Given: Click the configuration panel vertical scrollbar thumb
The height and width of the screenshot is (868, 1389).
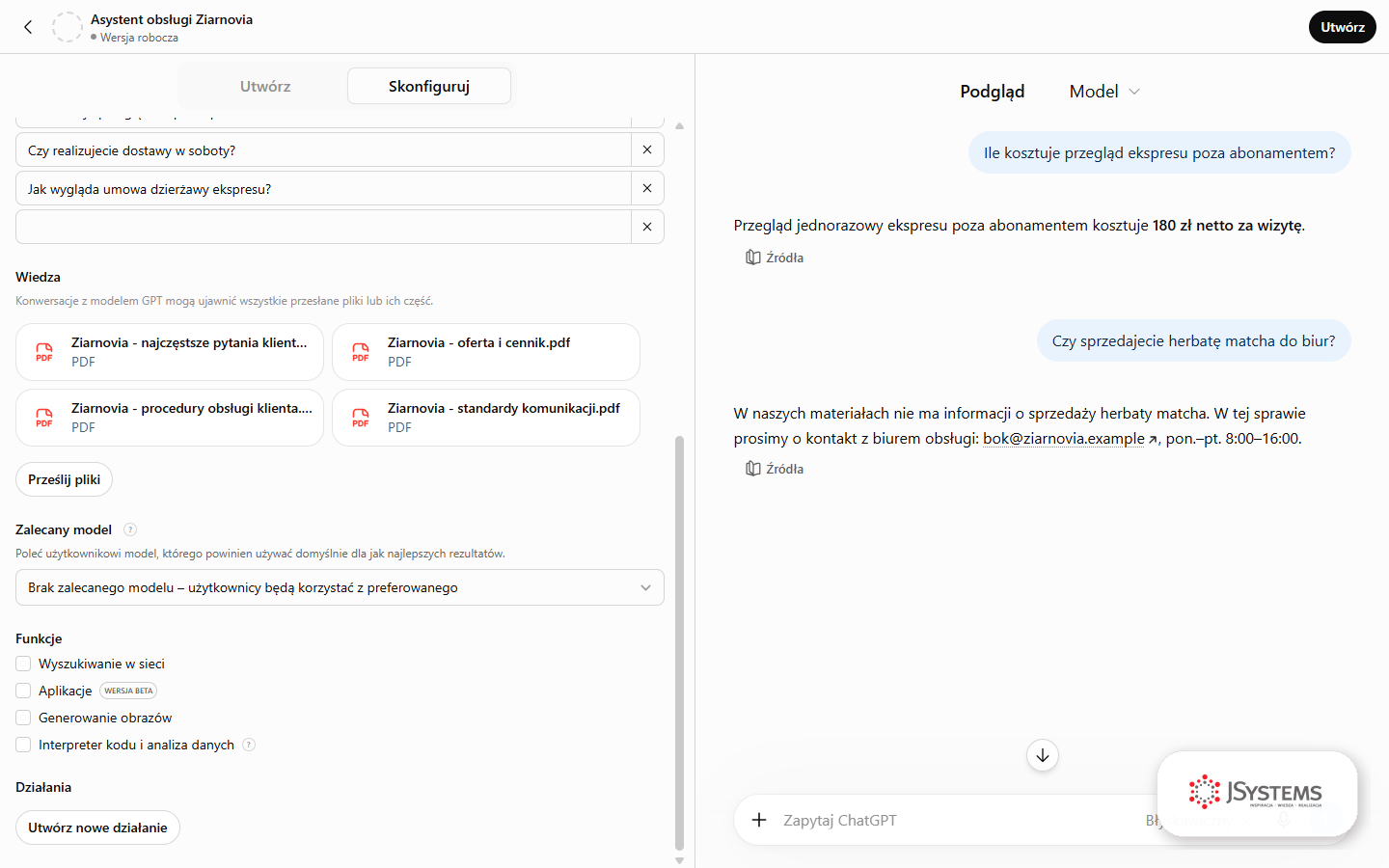Looking at the screenshot, I should [679, 643].
